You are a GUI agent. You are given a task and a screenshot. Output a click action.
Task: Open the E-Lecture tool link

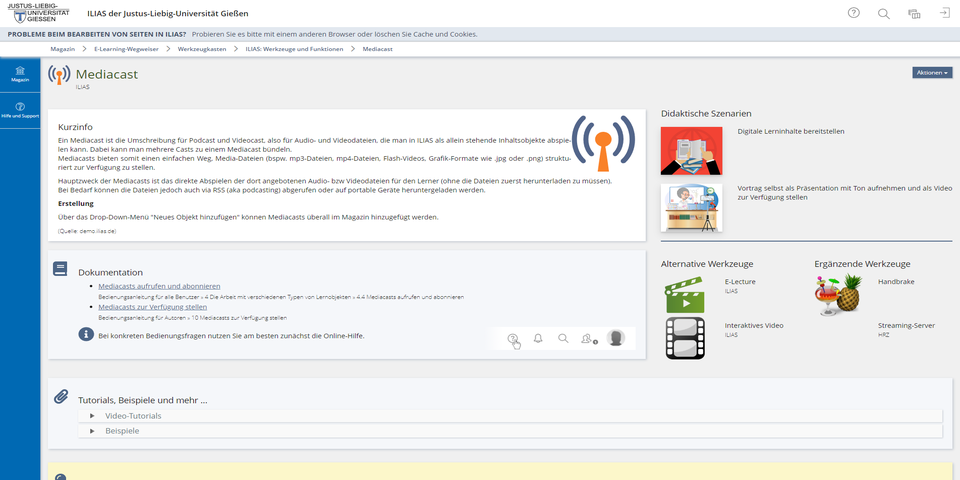click(x=740, y=282)
